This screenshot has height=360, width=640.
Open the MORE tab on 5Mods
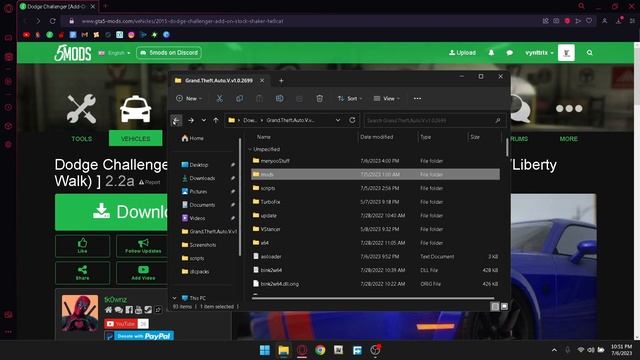(569, 139)
